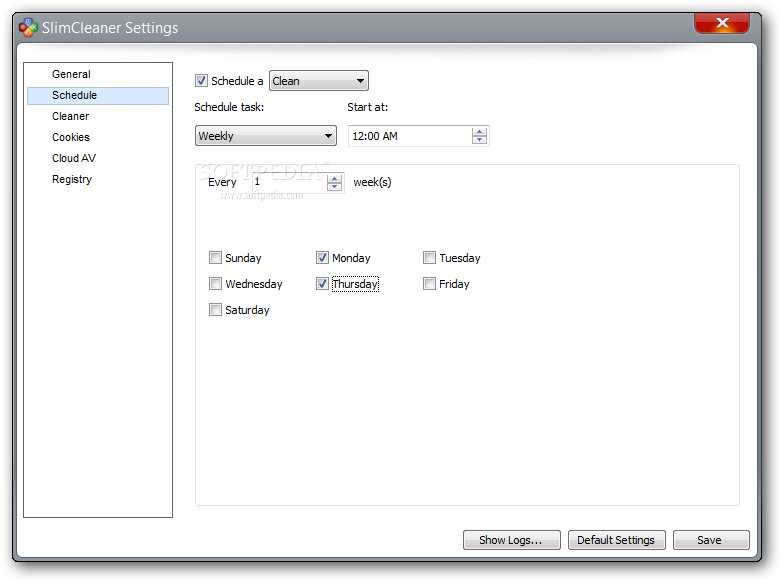Check the Wednesday checkbox
Screen dimensions: 782x582
215,284
